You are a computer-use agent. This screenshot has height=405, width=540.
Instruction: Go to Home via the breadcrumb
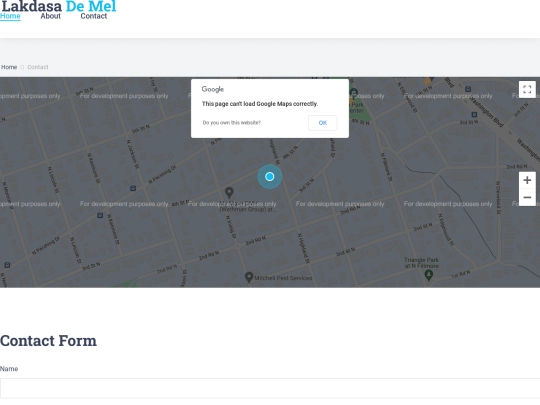tap(9, 67)
